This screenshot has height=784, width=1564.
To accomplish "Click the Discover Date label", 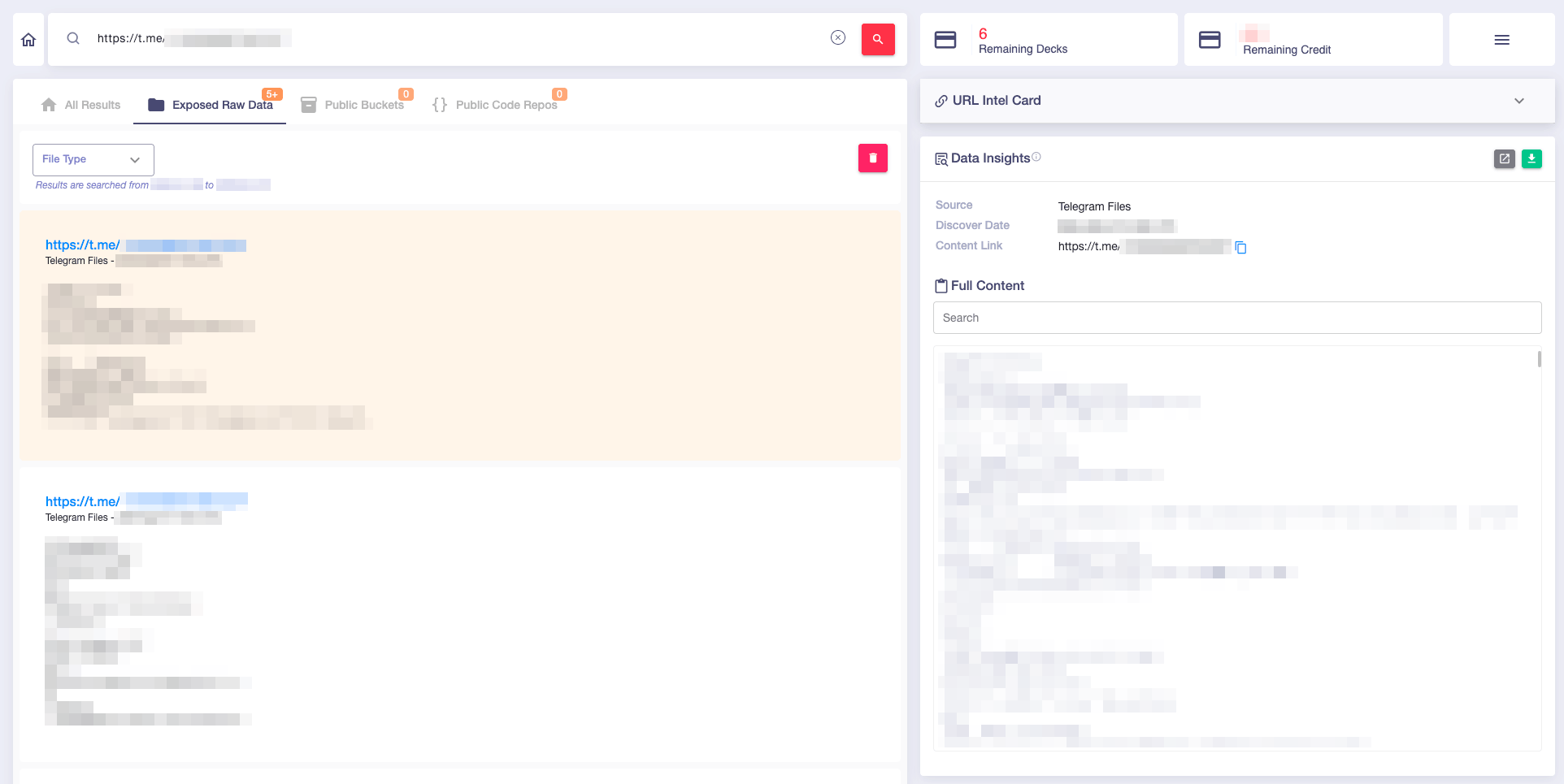I will 972,225.
